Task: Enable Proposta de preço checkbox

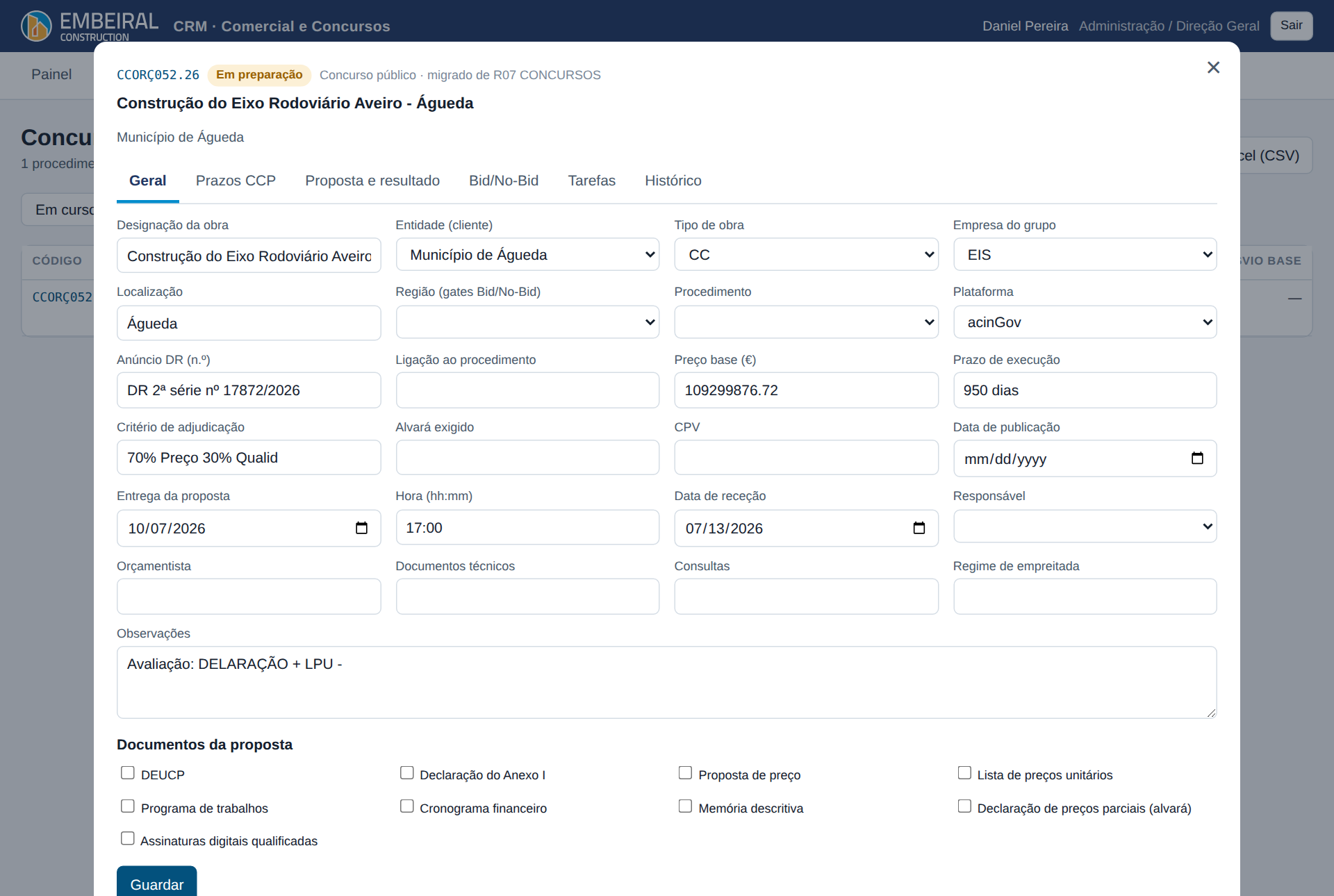Action: click(686, 773)
